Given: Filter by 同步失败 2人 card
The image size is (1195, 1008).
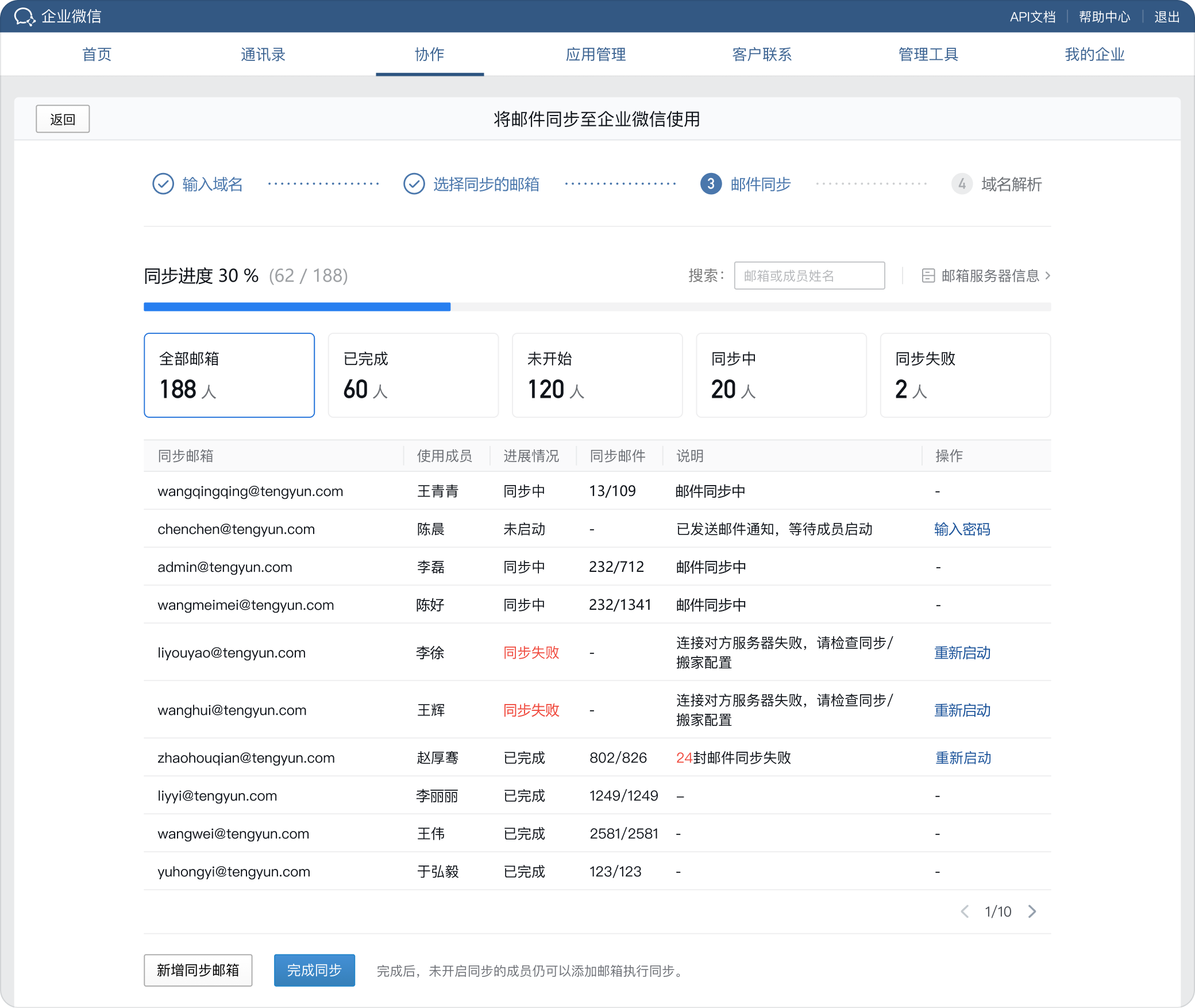Looking at the screenshot, I should [x=965, y=375].
